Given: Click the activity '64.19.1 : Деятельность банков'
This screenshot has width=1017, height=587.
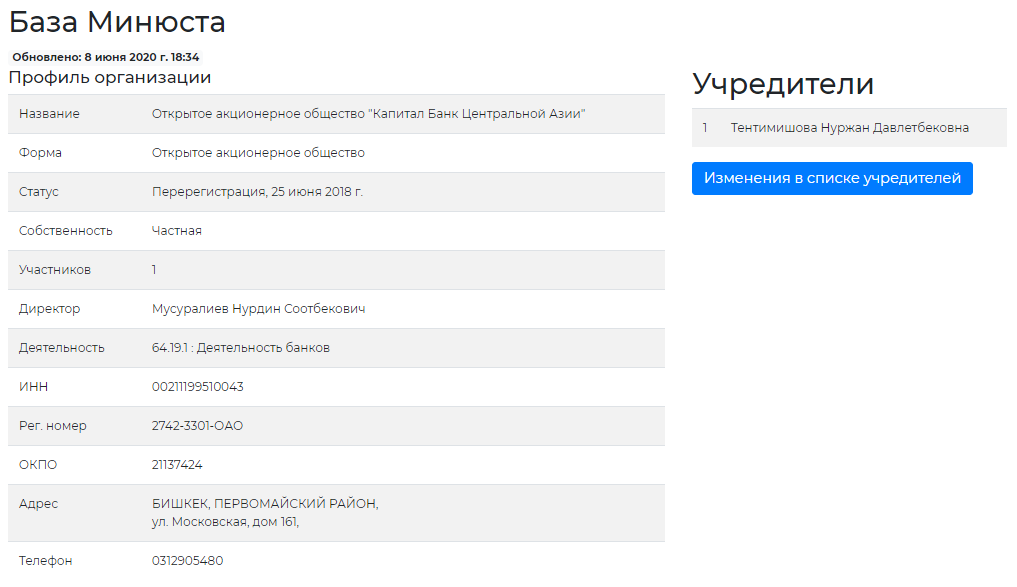Looking at the screenshot, I should [x=240, y=348].
